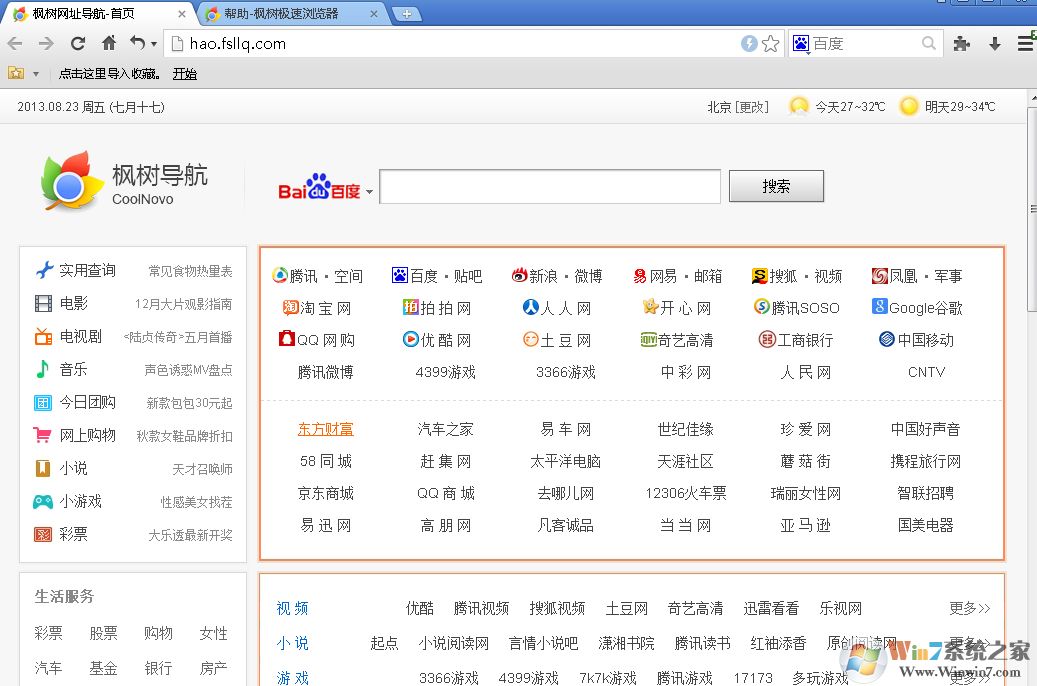Click the undo arrow icon next to Home
The image size is (1037, 686).
pos(139,44)
